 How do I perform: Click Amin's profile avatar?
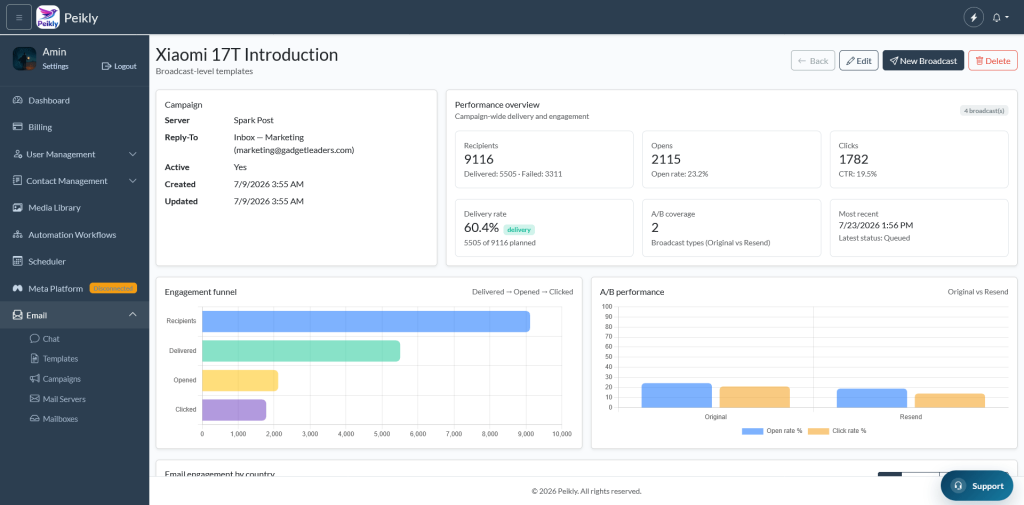coord(24,59)
